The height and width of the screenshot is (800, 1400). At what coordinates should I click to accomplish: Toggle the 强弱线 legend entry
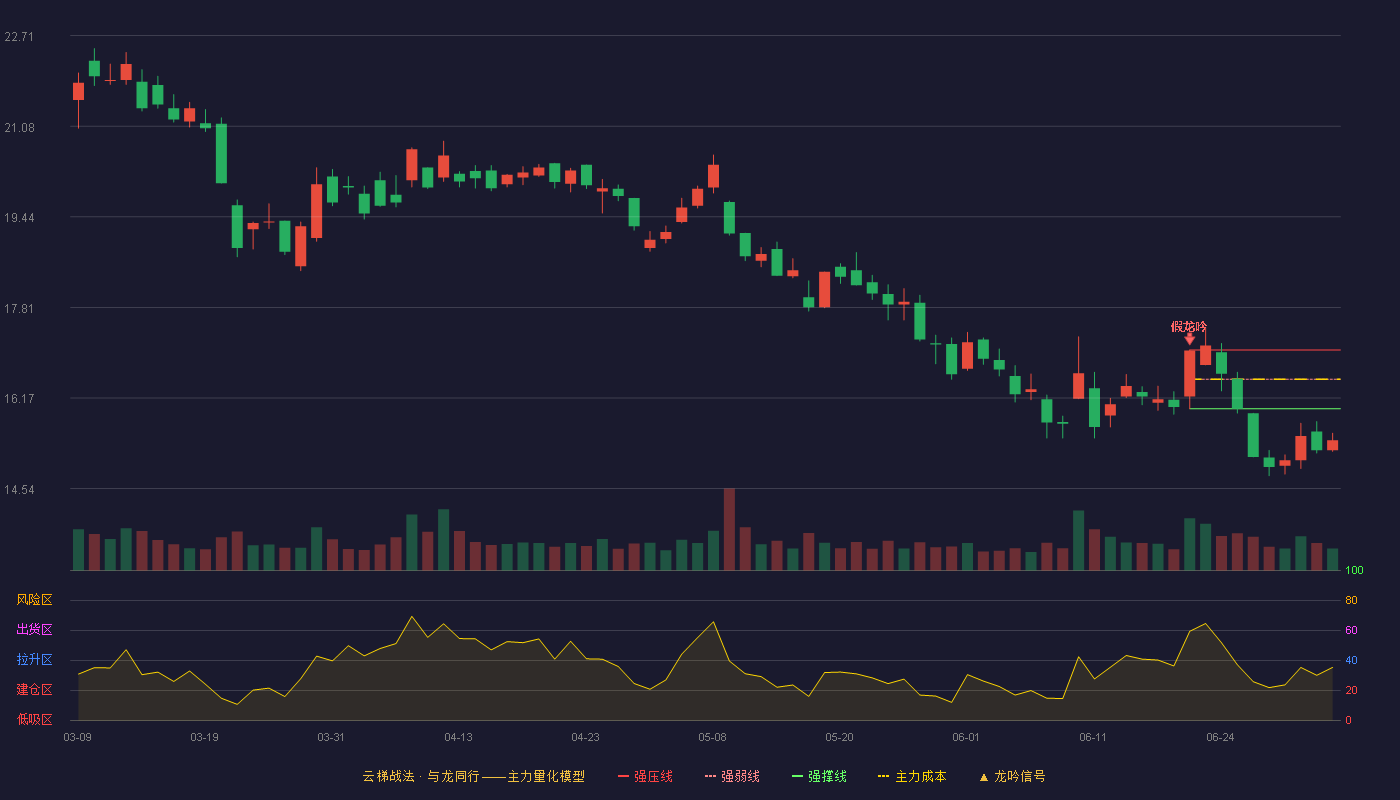point(732,776)
